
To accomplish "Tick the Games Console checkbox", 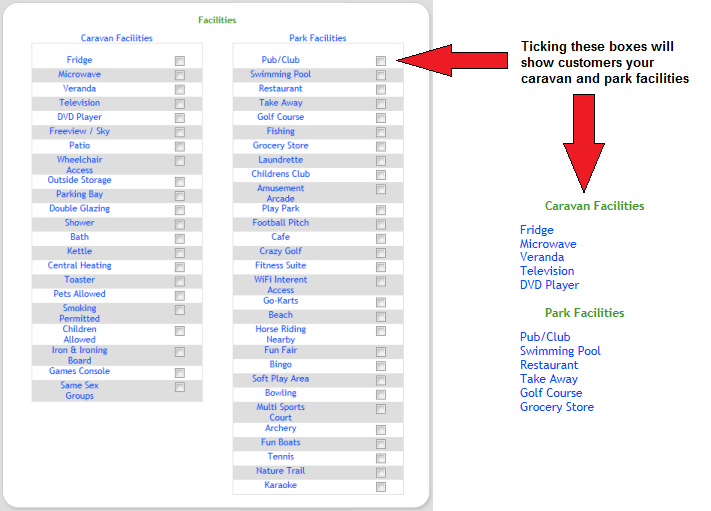I will [180, 373].
